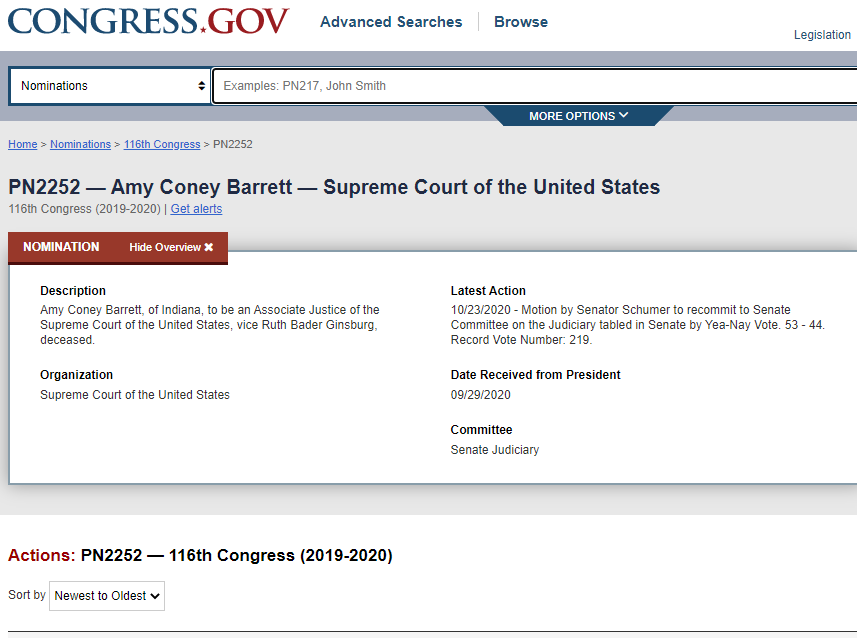This screenshot has width=857, height=638.
Task: Focus the search field with PN217 example
Action: [x=536, y=86]
